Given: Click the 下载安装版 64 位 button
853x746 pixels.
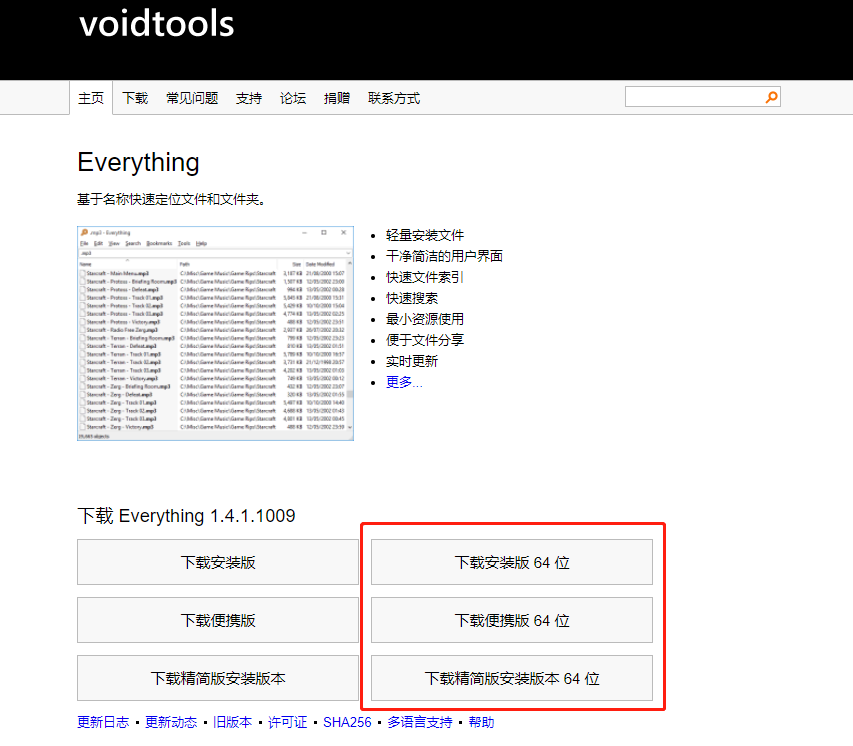Looking at the screenshot, I should tap(511, 561).
